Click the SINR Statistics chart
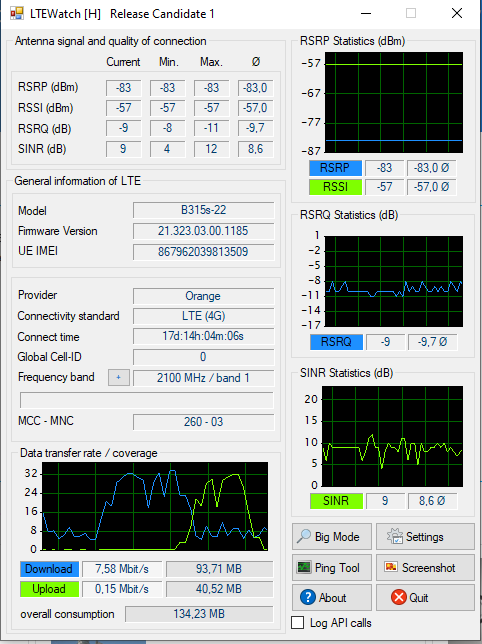This screenshot has height=644, width=482. [392, 436]
